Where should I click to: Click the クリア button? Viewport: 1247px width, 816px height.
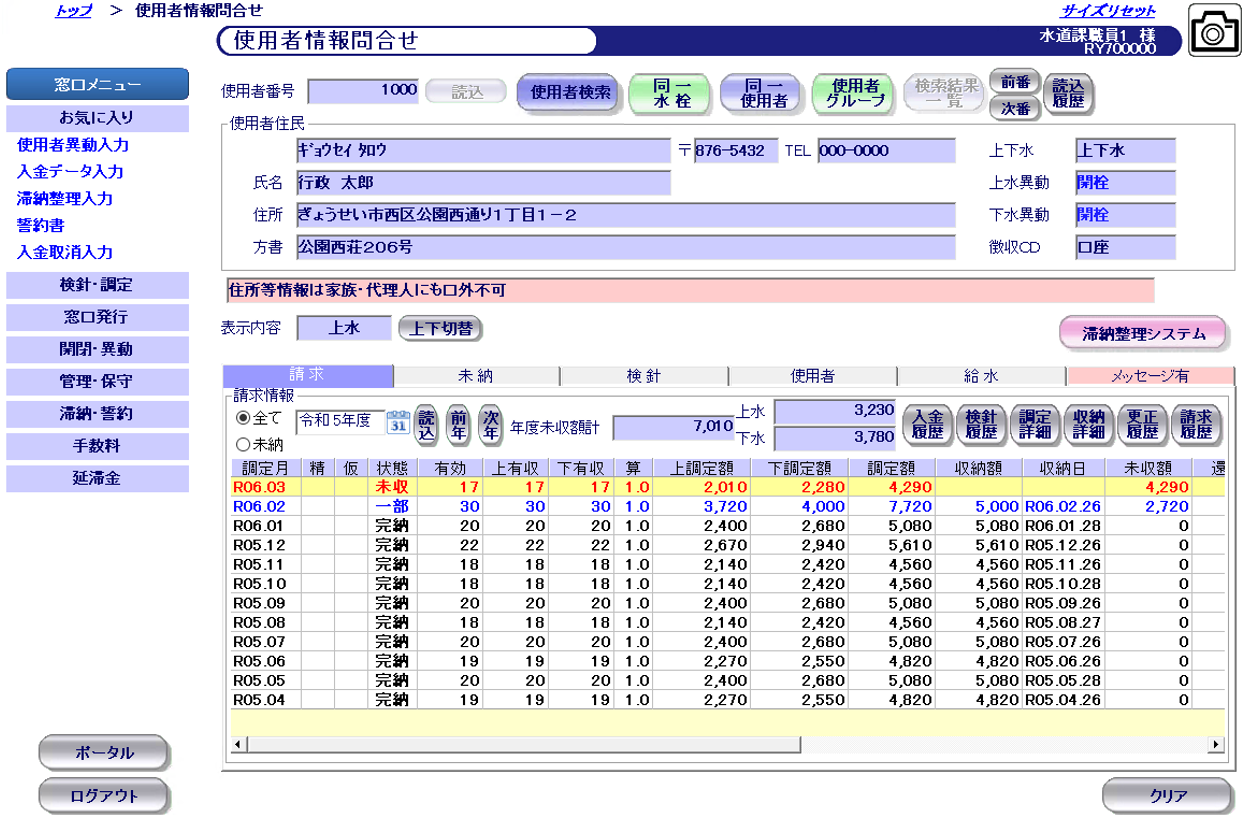click(1168, 796)
